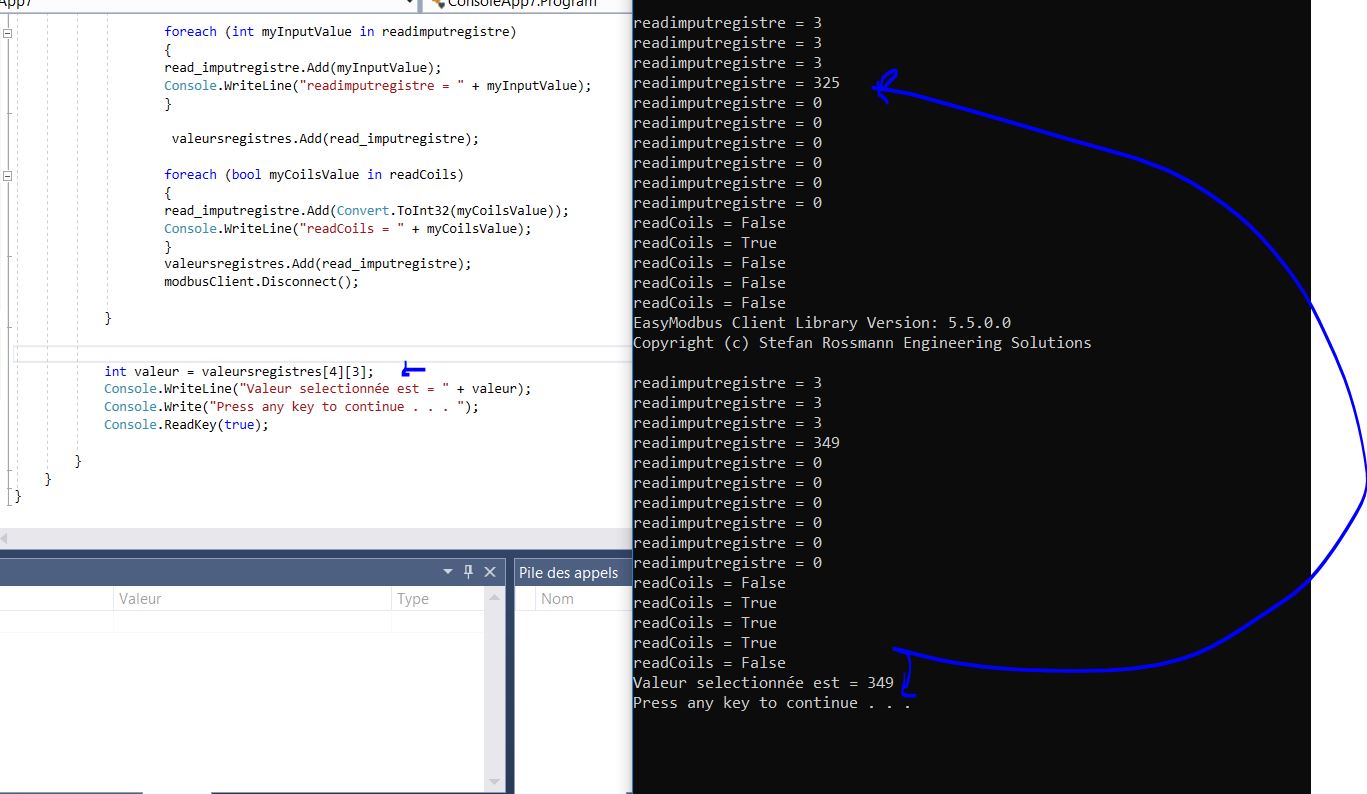Click the empty Valeur cell in the first watch row

(252, 621)
